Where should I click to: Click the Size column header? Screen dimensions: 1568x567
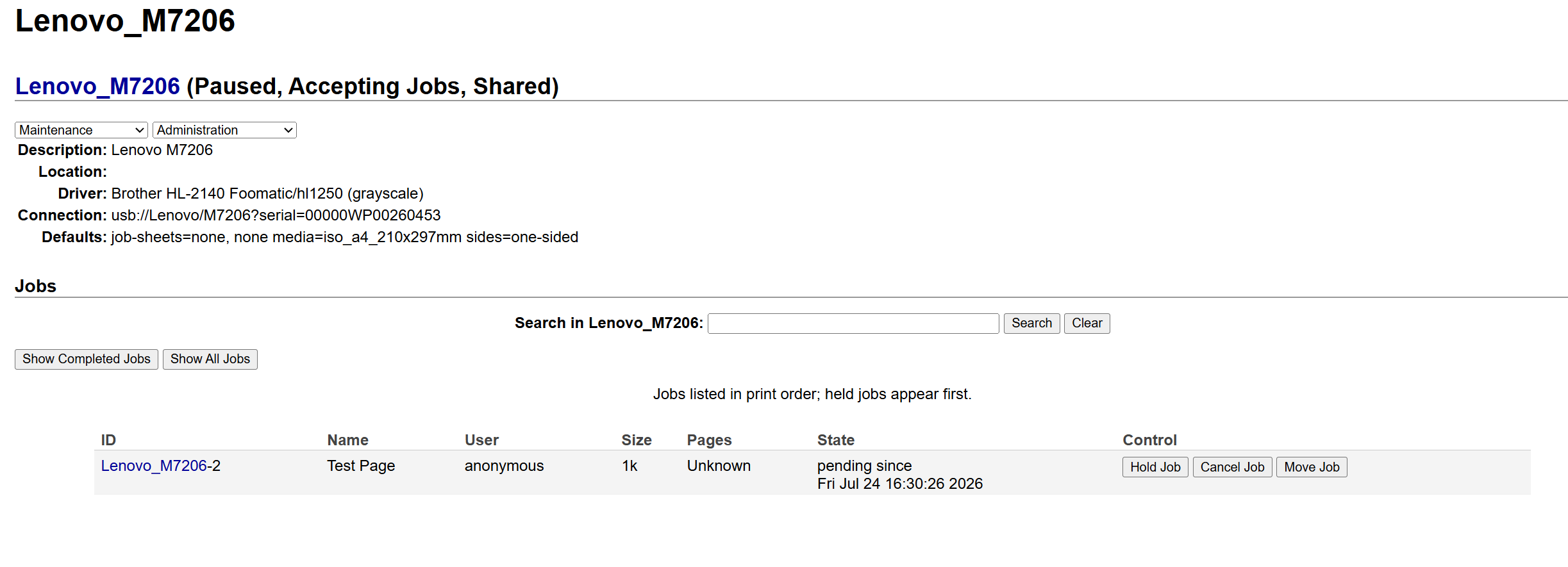637,440
